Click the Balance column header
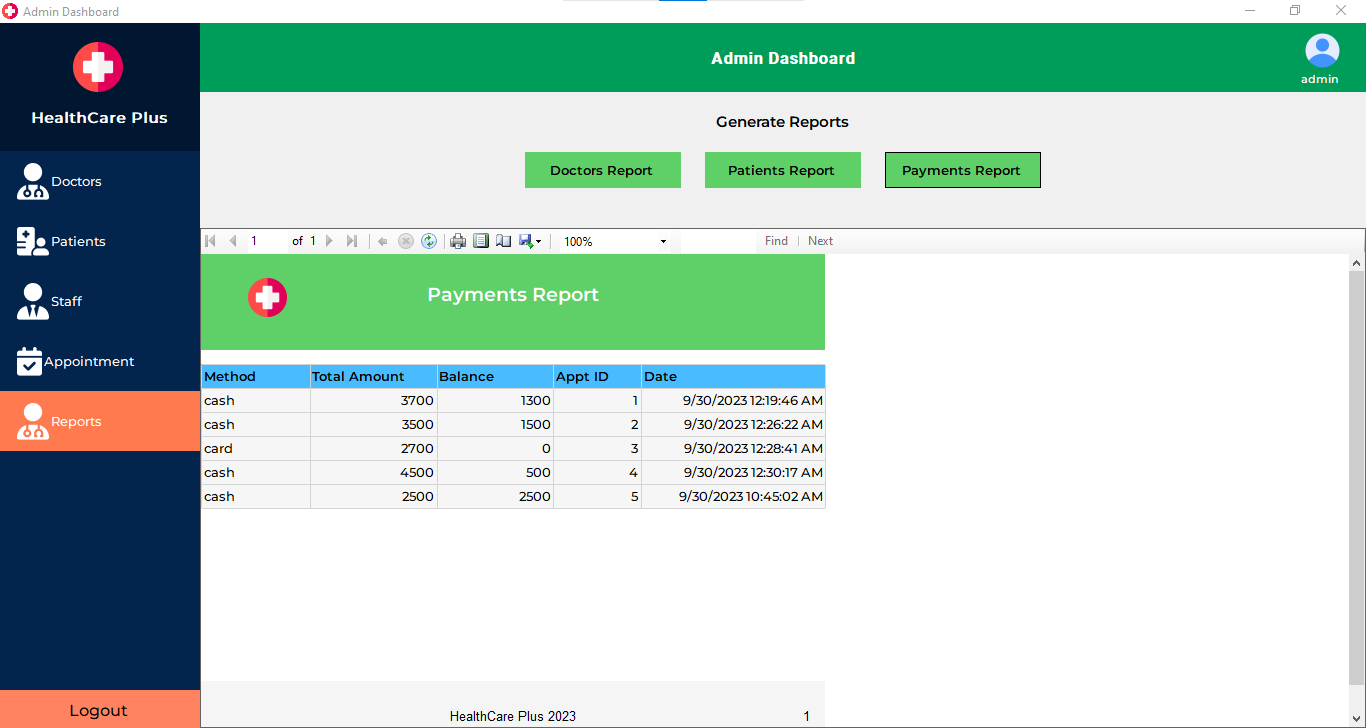 [x=496, y=376]
